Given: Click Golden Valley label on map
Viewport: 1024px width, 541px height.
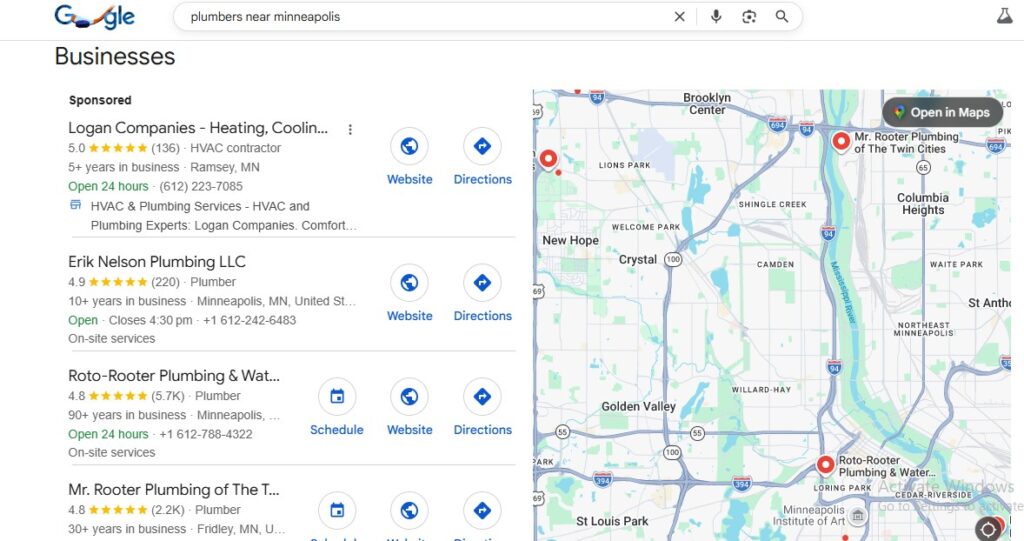Looking at the screenshot, I should point(638,406).
